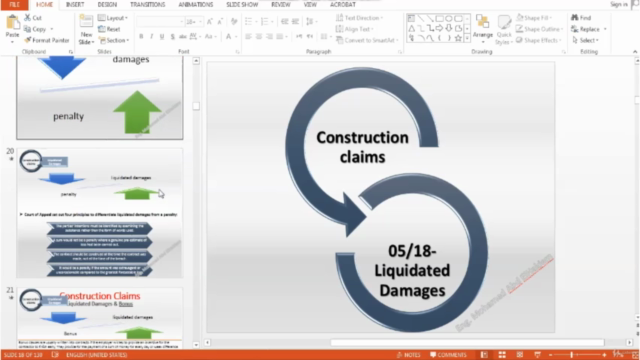Viewport: 640px width, 360px height.
Task: Click the Replace button
Action: [589, 29]
